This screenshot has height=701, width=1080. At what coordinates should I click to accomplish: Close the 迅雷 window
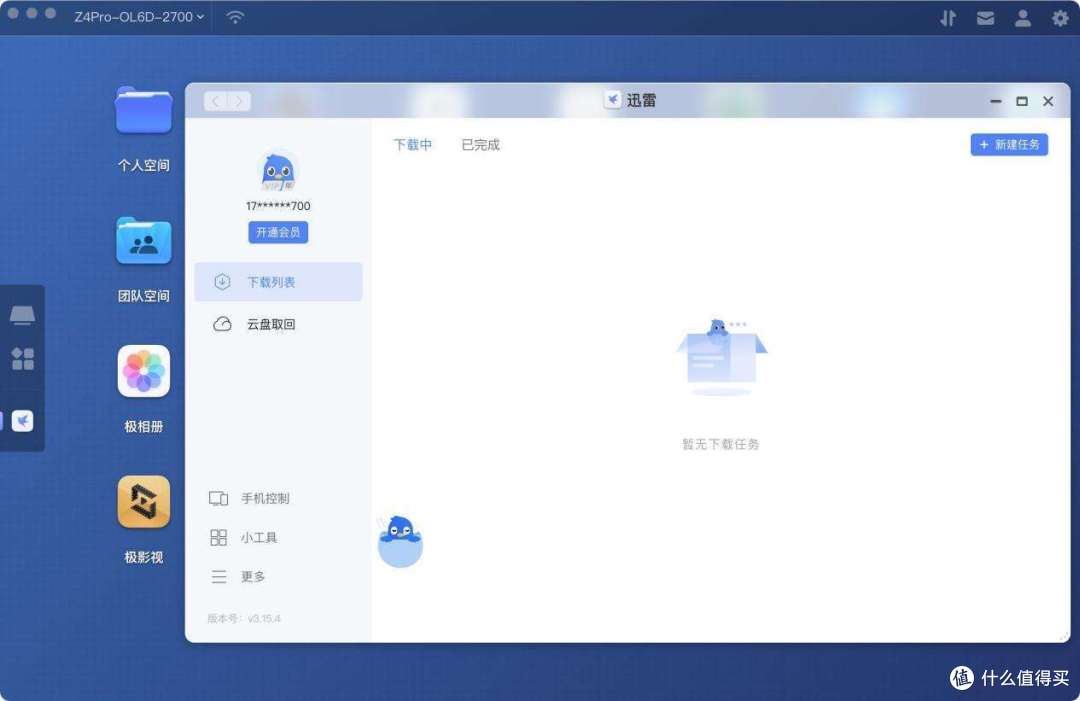pos(1048,101)
